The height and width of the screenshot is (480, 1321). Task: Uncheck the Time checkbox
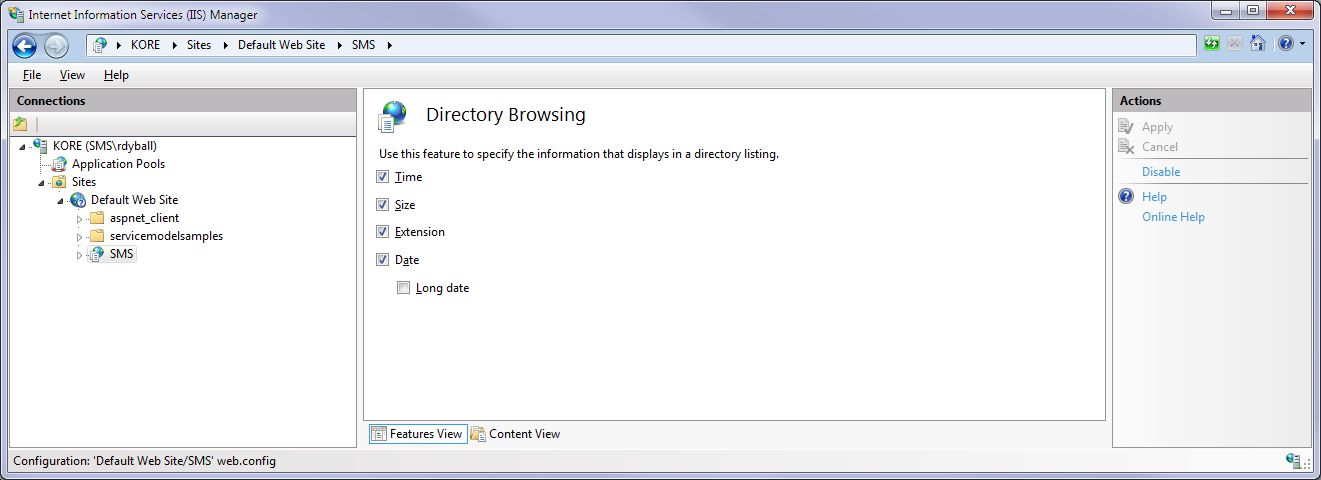[383, 177]
